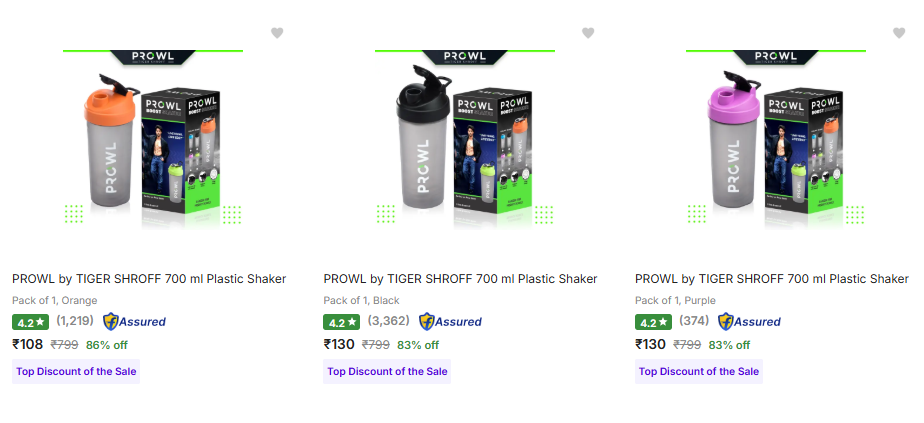Open orange PROWL shaker title link

[x=149, y=279]
